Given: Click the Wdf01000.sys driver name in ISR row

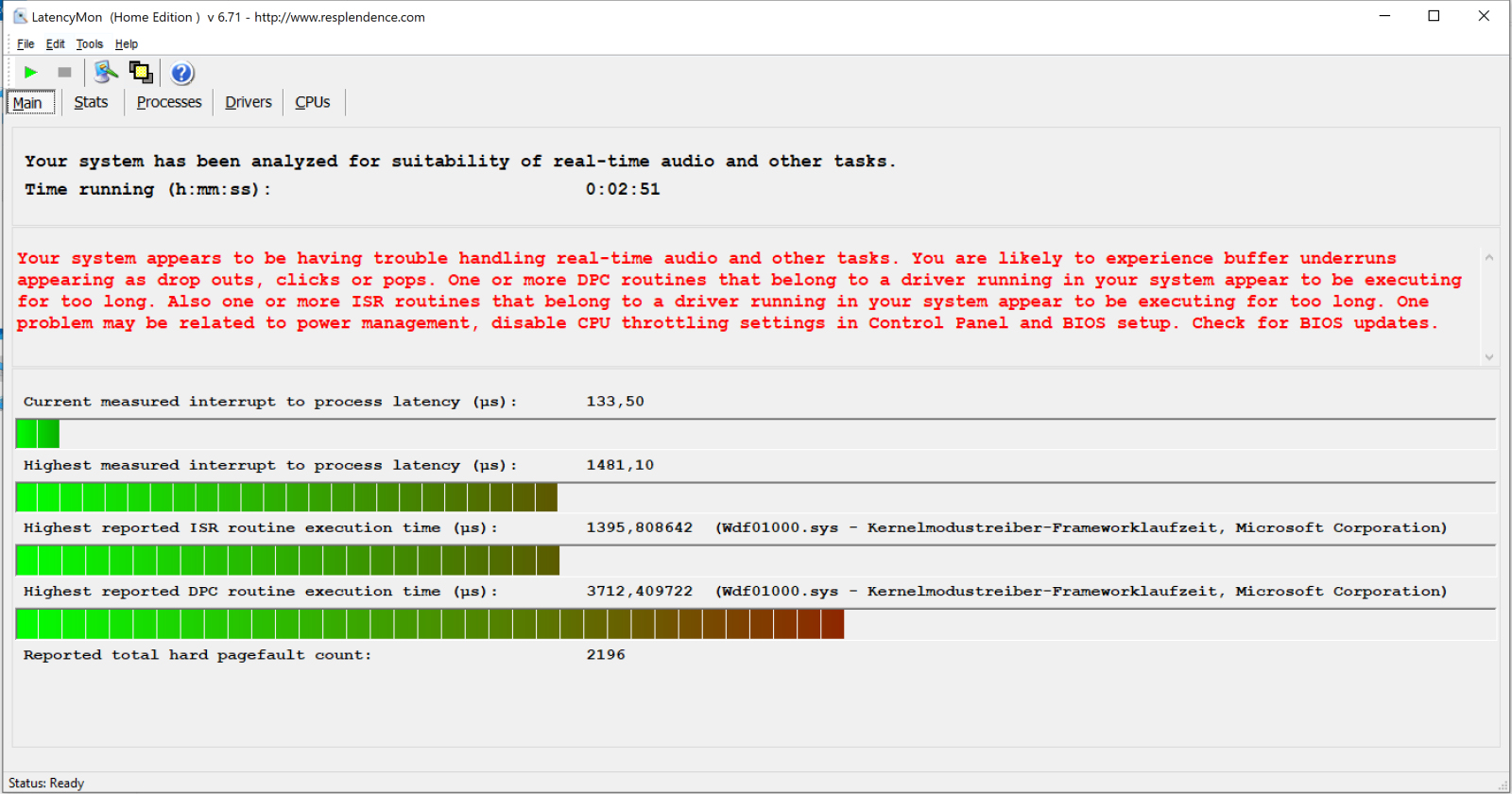Looking at the screenshot, I should (782, 527).
